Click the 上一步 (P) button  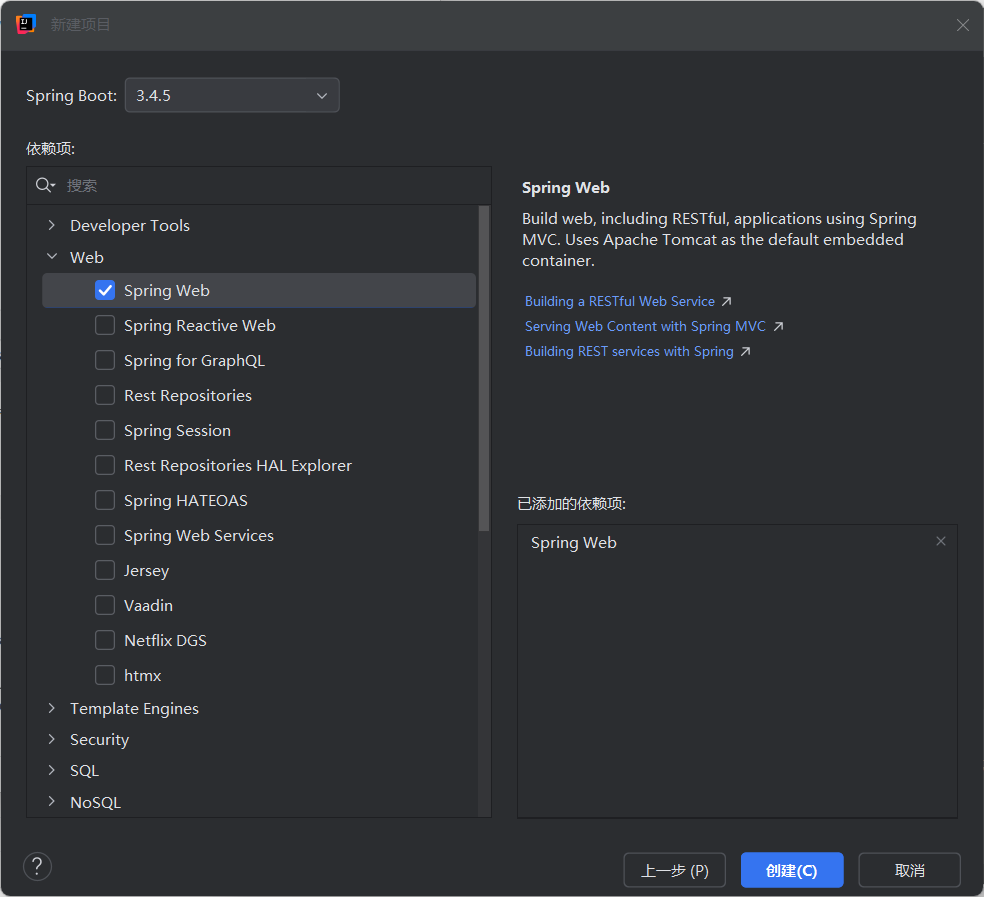[675, 870]
